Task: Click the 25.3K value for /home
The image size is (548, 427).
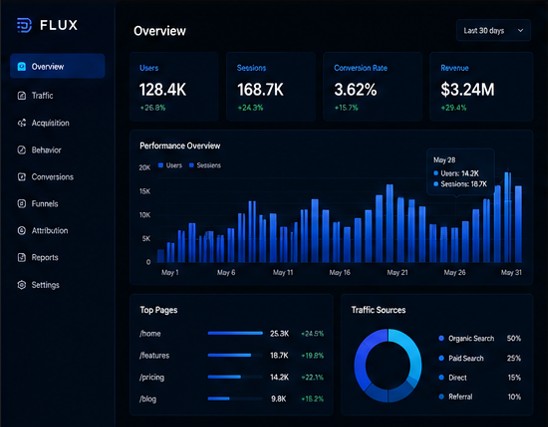Action: [280, 334]
